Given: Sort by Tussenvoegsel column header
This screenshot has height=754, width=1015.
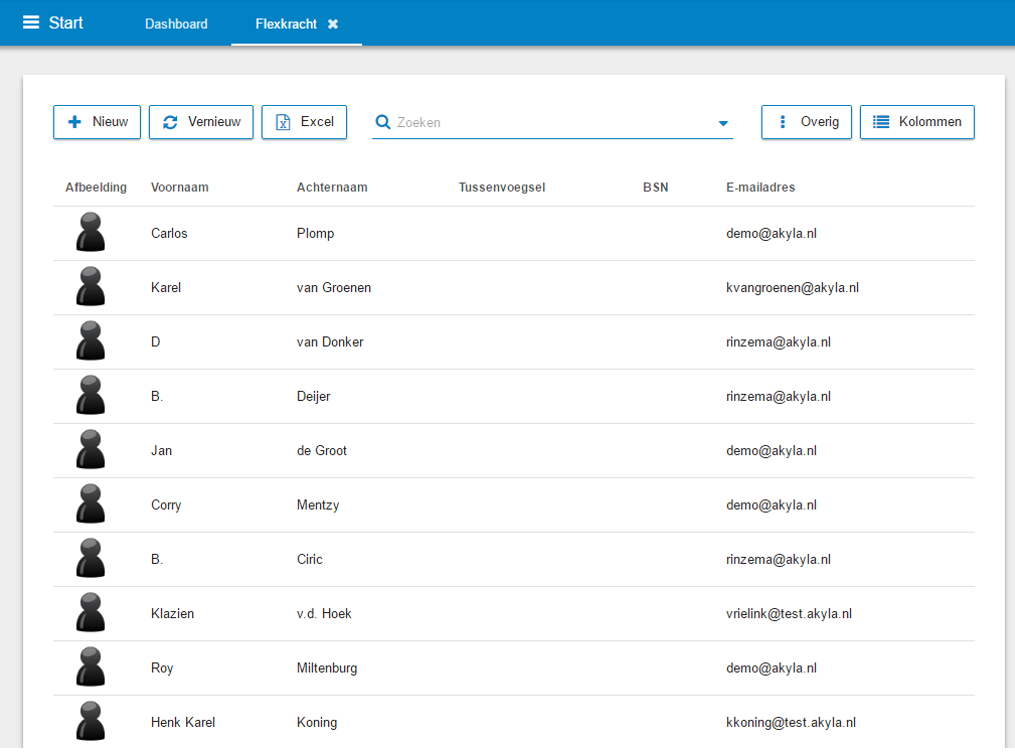Looking at the screenshot, I should 502,188.
